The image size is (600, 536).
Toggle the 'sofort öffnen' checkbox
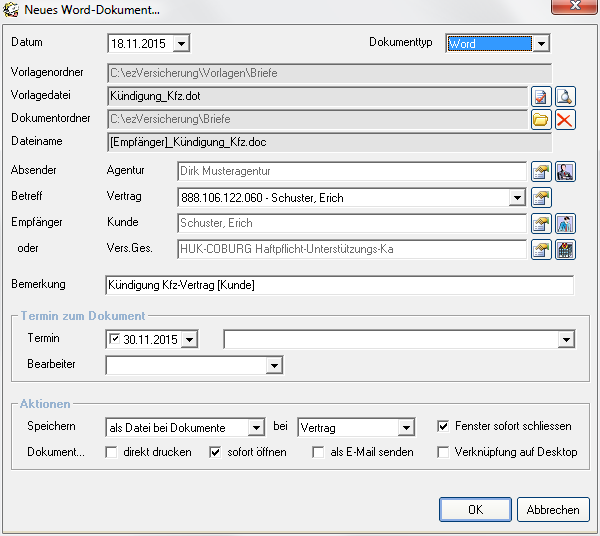[x=215, y=452]
